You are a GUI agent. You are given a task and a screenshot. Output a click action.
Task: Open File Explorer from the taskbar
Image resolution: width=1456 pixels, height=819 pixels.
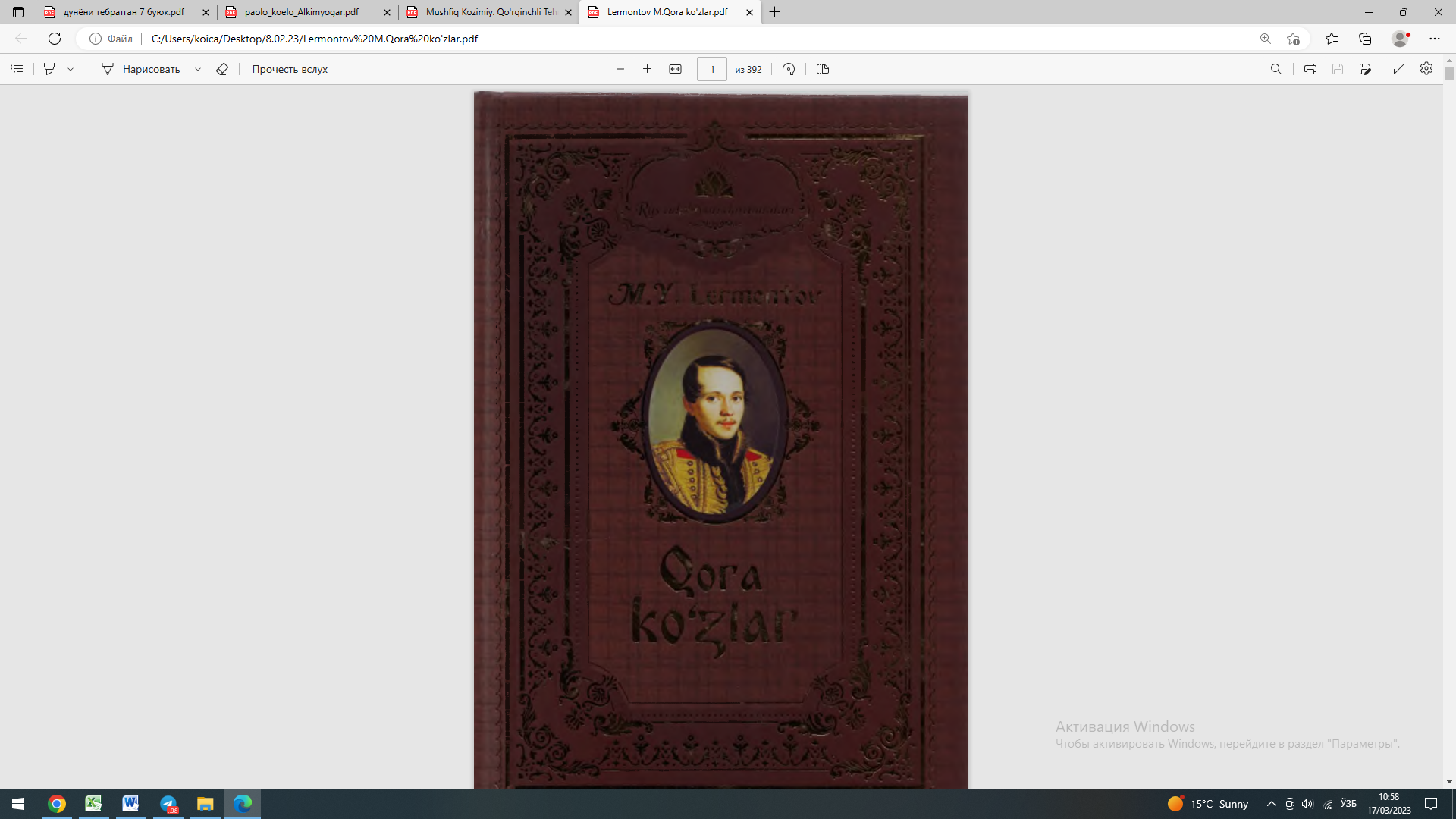coord(205,804)
